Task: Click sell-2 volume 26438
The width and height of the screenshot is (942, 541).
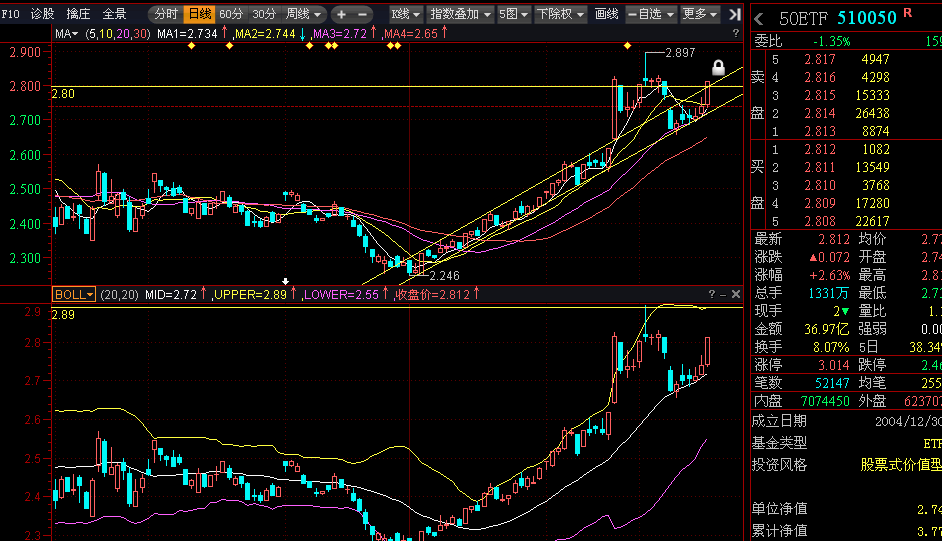Action: coord(872,113)
